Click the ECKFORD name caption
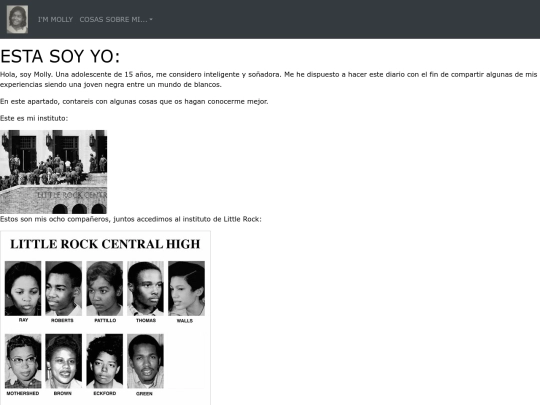Viewport: 540px width, 405px height. [105, 393]
